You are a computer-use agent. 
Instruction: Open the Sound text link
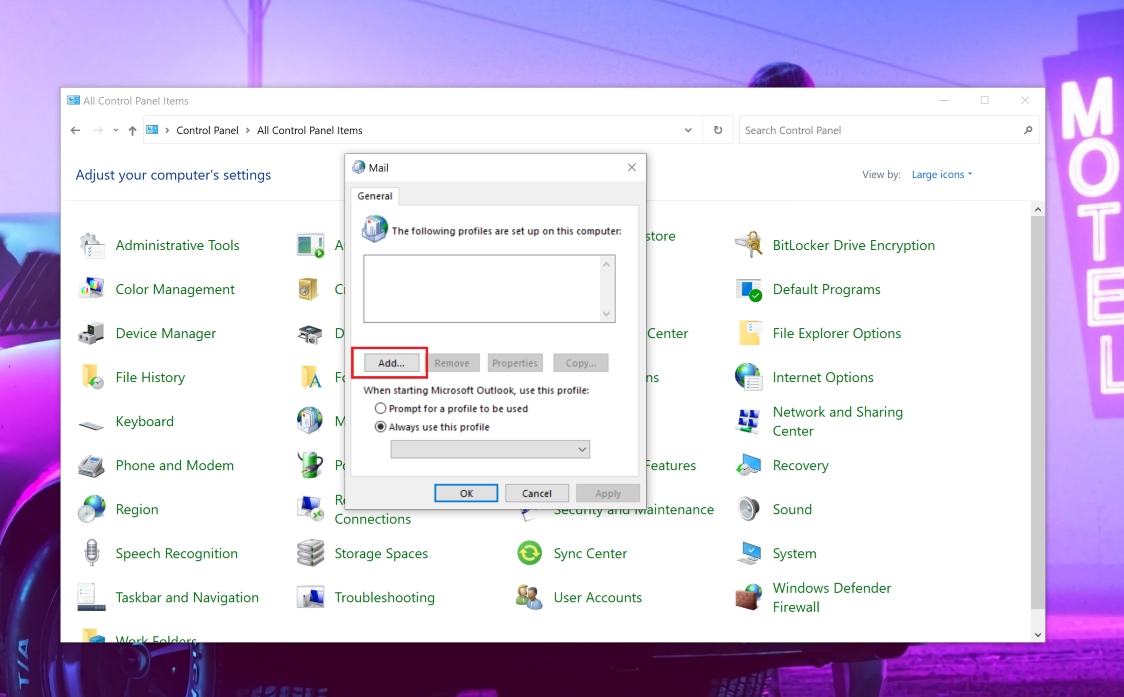(x=792, y=509)
